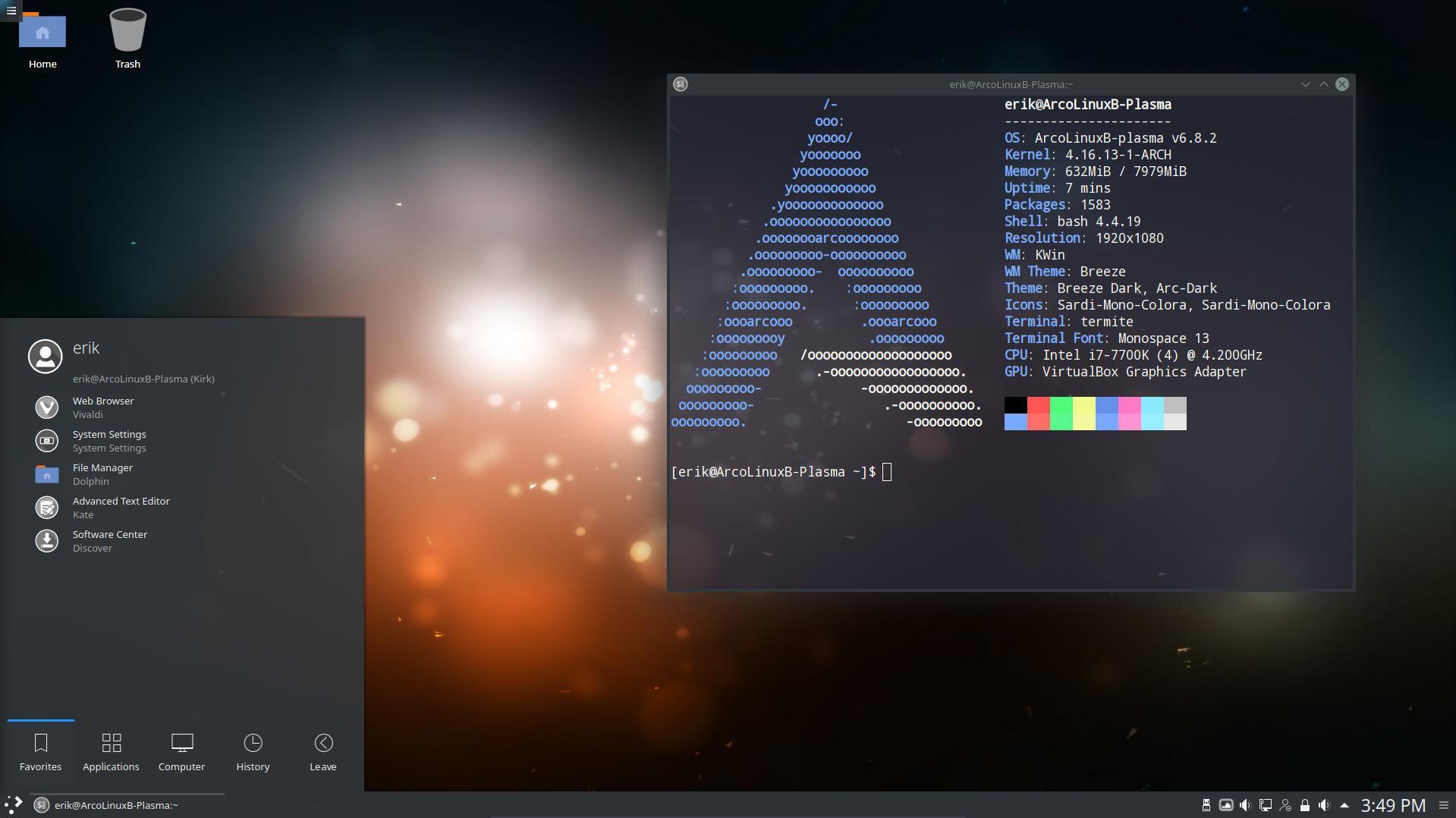Click the user-minus status tray icon

point(1285,805)
